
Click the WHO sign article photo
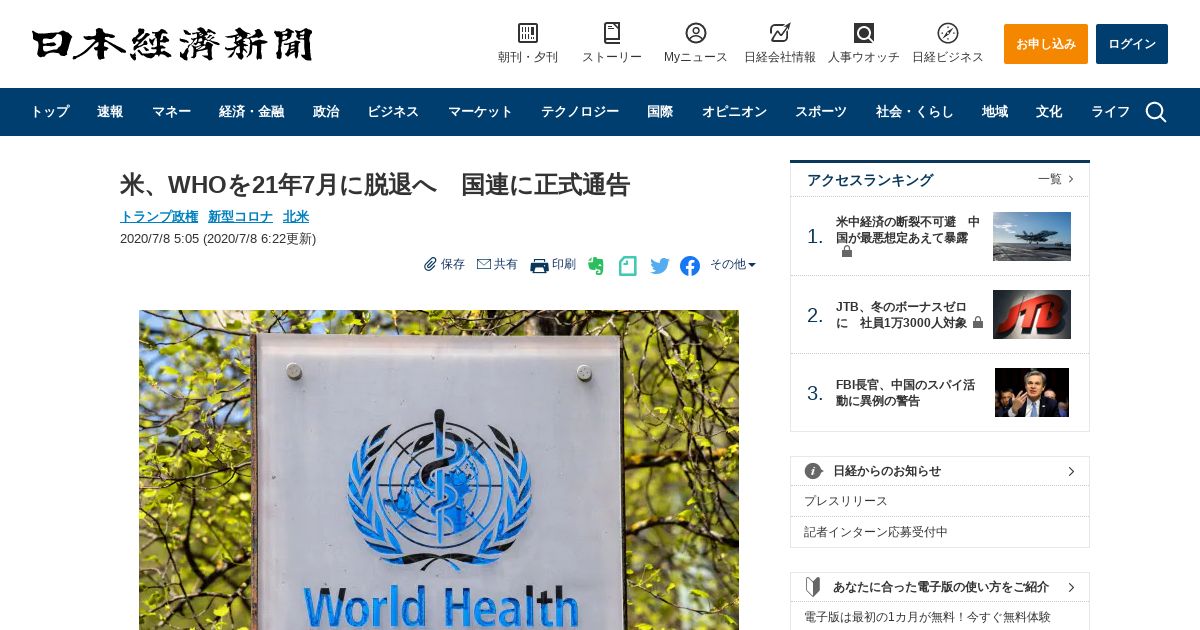pos(439,470)
